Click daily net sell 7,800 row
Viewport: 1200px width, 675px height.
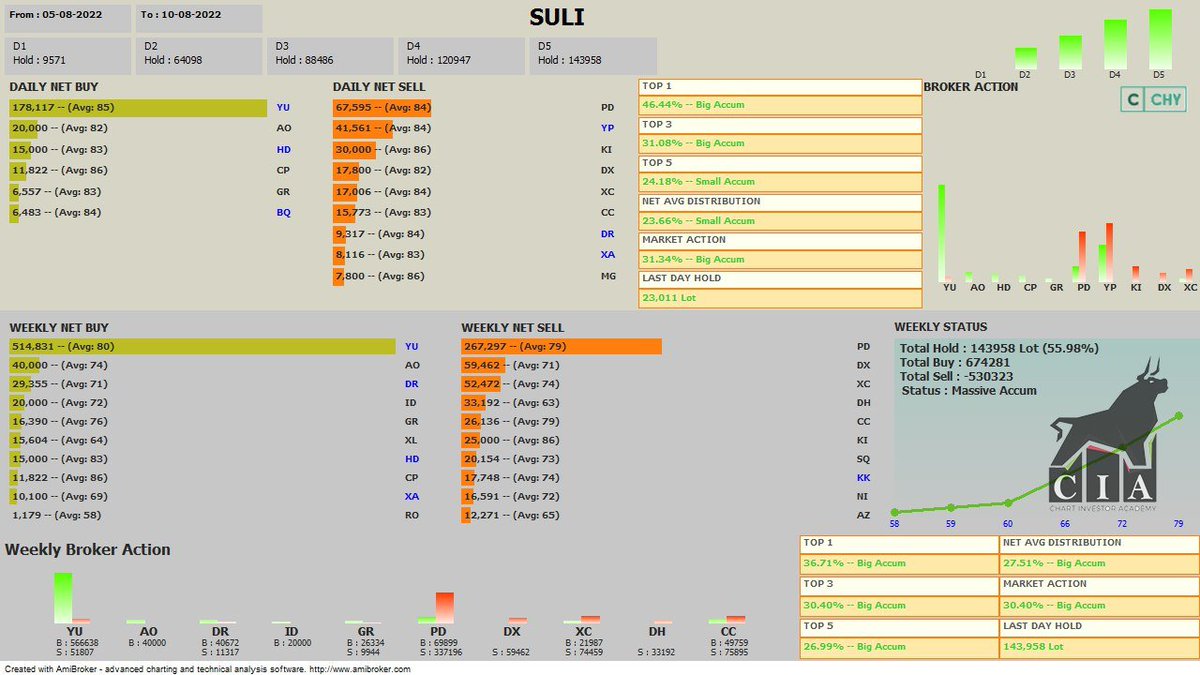(x=475, y=275)
